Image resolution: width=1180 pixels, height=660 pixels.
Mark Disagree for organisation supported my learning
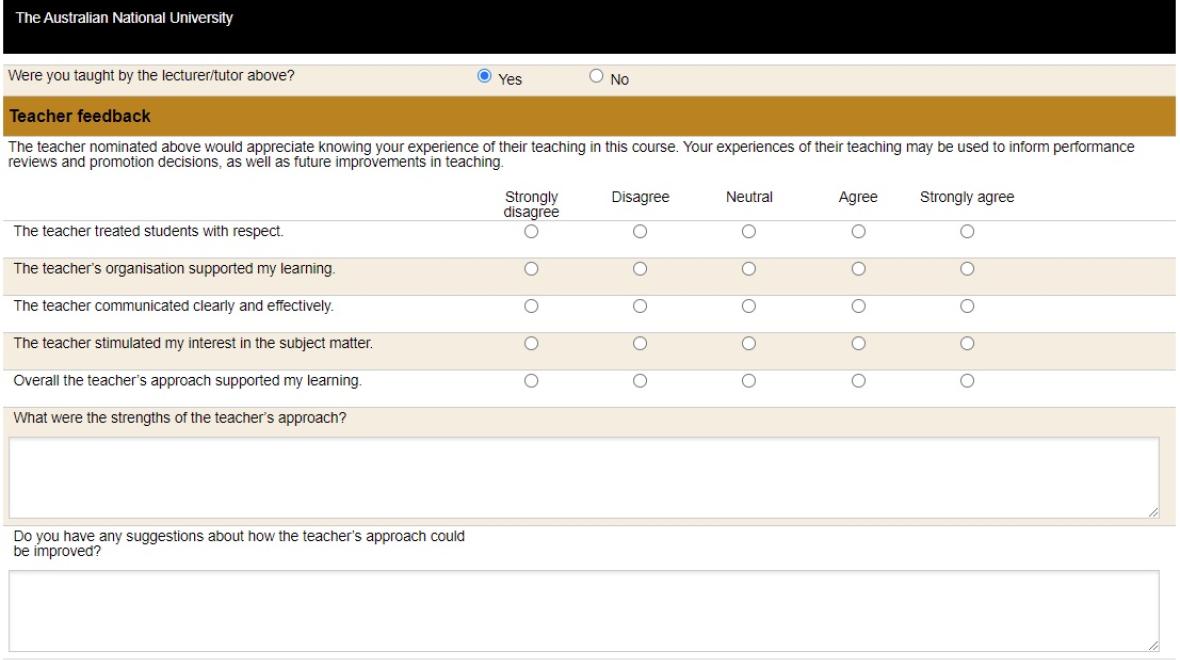[x=640, y=269]
